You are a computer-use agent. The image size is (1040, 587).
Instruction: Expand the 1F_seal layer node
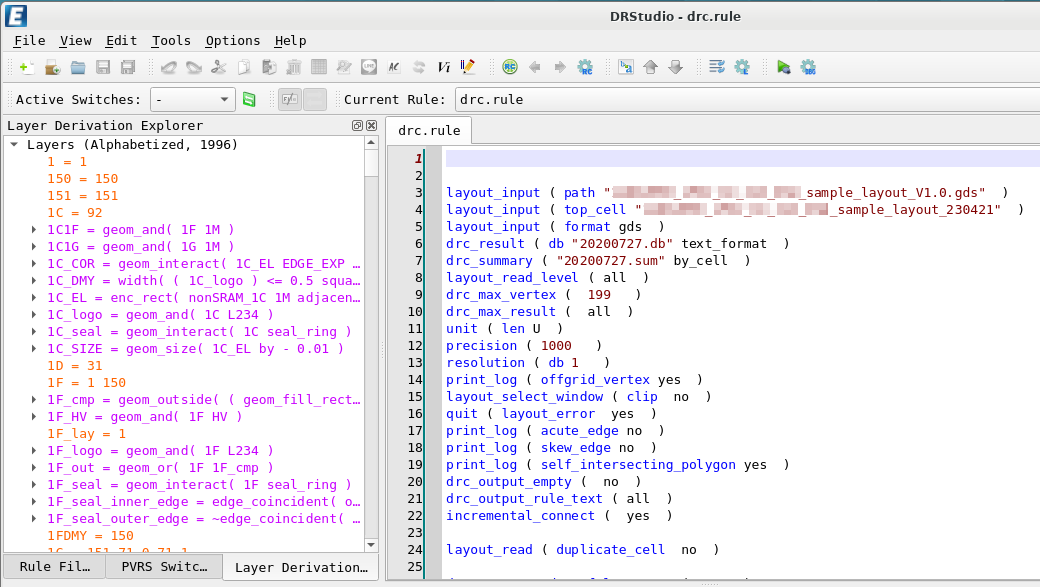click(x=35, y=484)
